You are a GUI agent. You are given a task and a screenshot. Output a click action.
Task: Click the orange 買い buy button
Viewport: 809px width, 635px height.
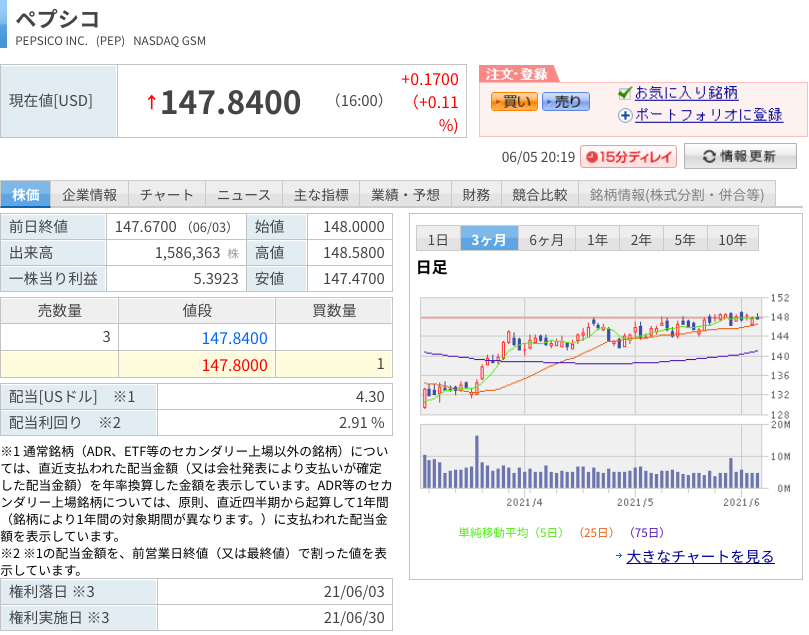[x=514, y=102]
